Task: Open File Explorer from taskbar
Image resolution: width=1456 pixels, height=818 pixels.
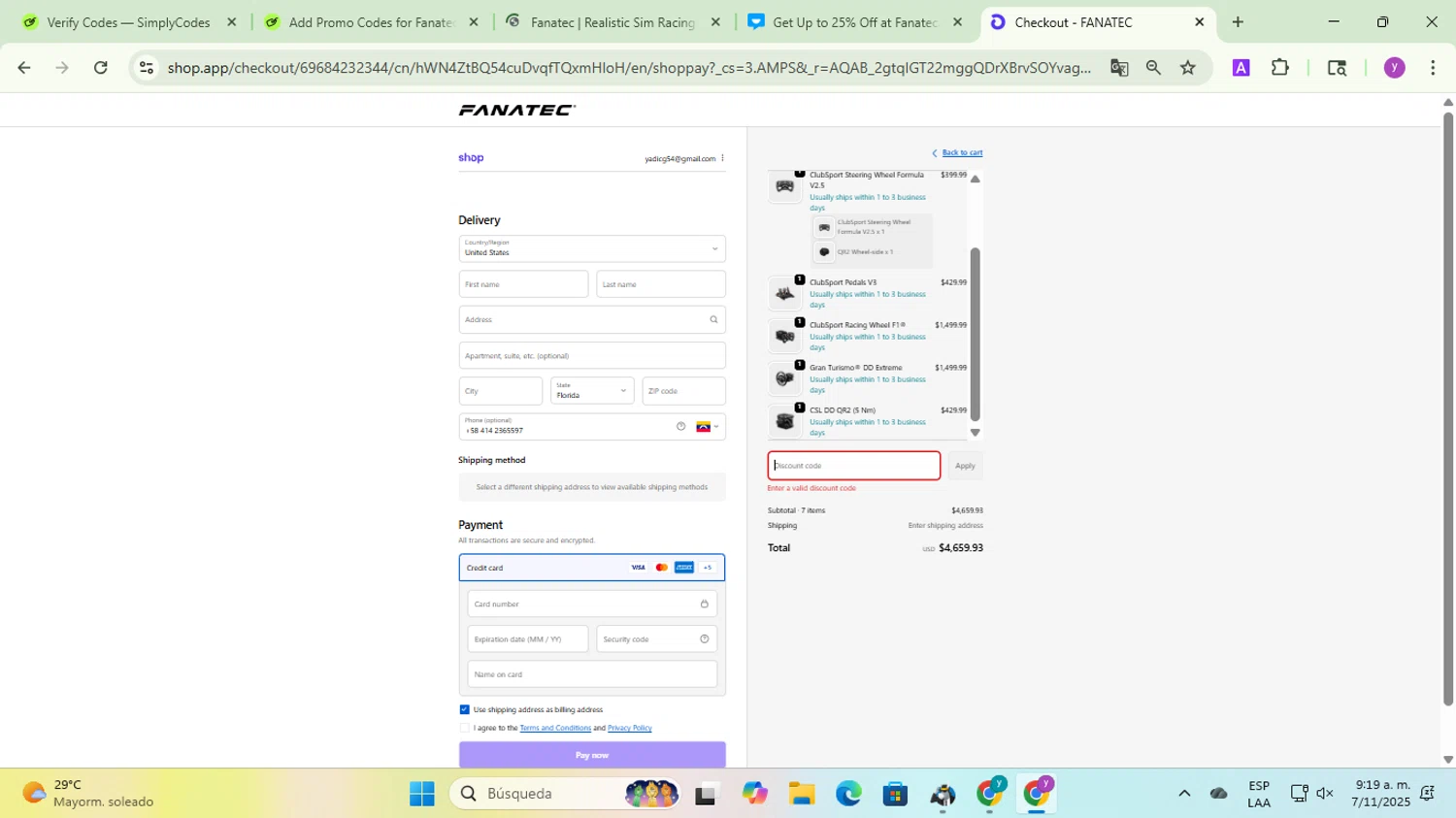Action: coord(802,794)
